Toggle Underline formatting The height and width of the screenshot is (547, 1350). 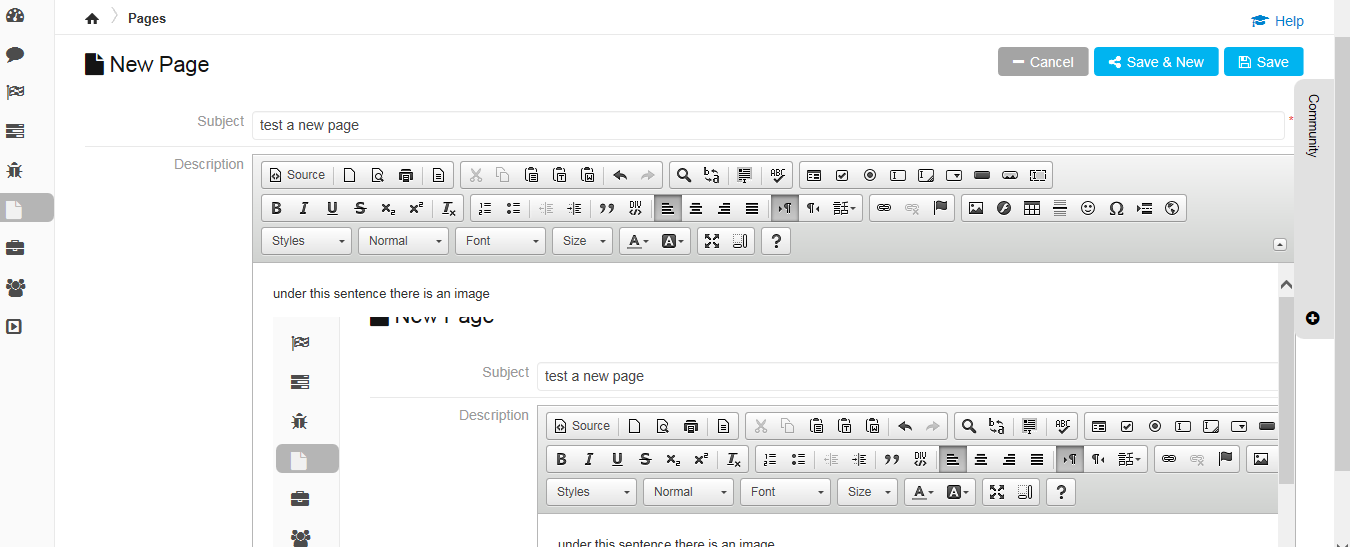[x=332, y=208]
